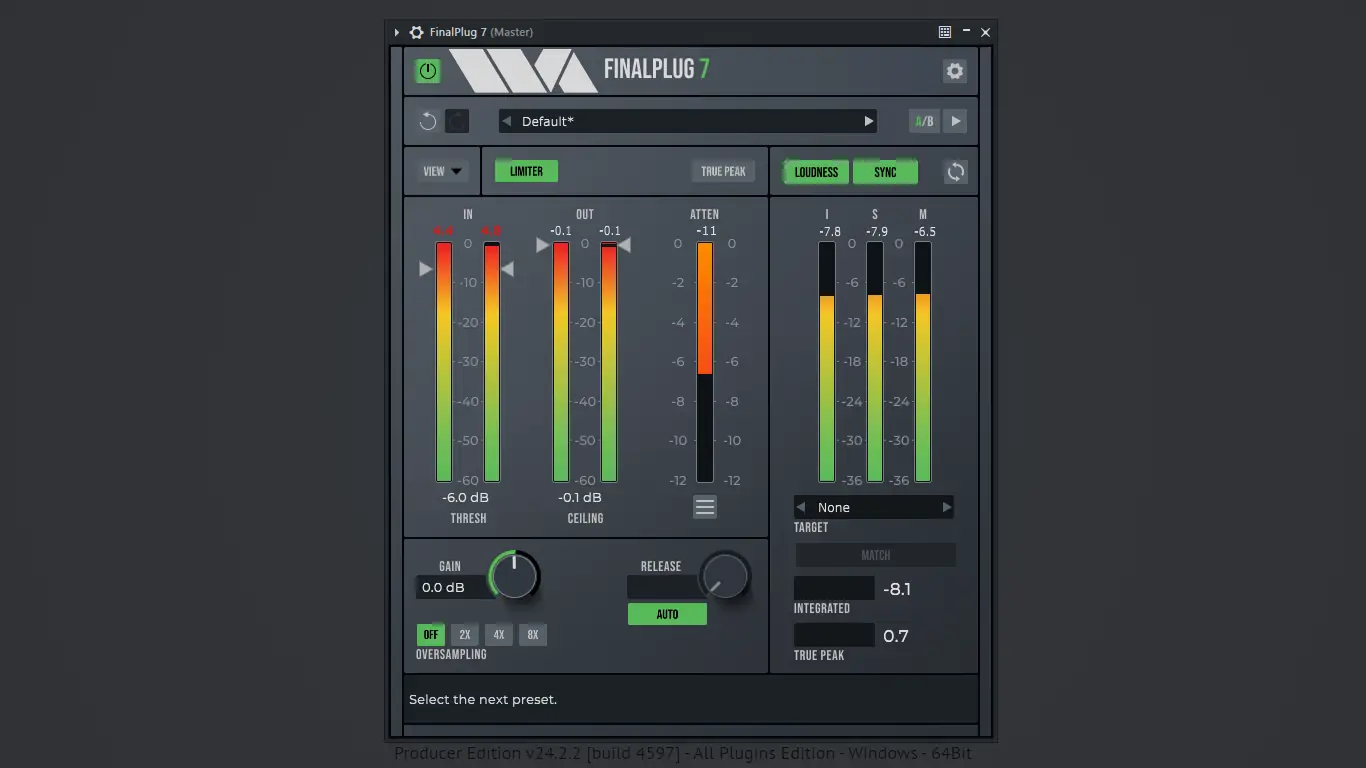Open the attenuation meter hamburger menu
Viewport: 1366px width, 768px height.
(x=705, y=507)
